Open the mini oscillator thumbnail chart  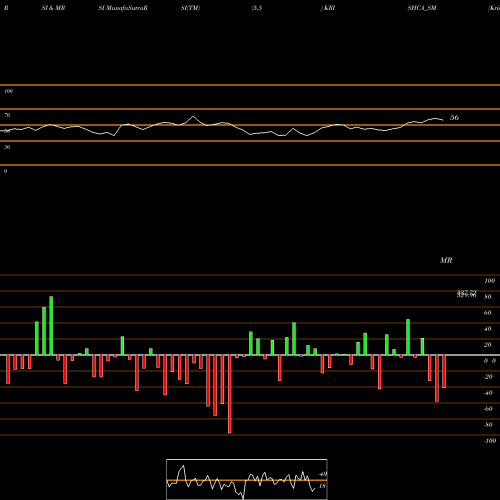pos(247,479)
